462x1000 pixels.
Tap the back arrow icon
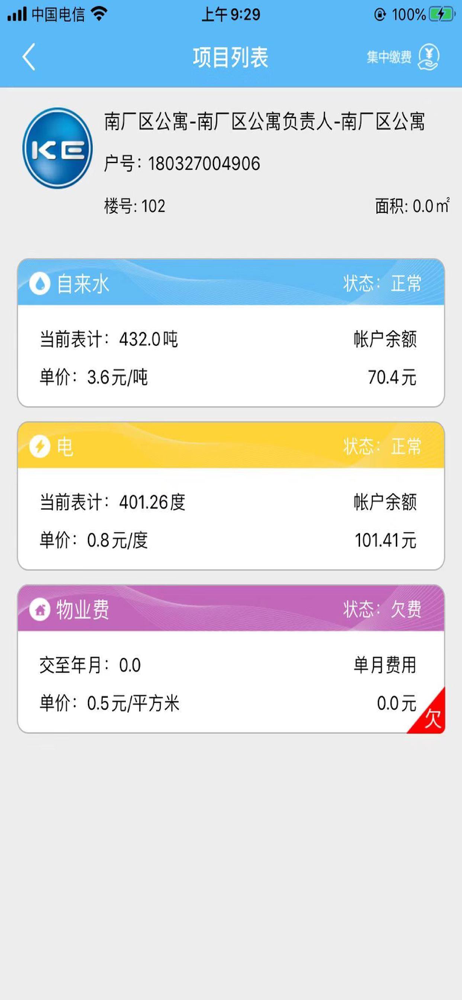(x=29, y=57)
